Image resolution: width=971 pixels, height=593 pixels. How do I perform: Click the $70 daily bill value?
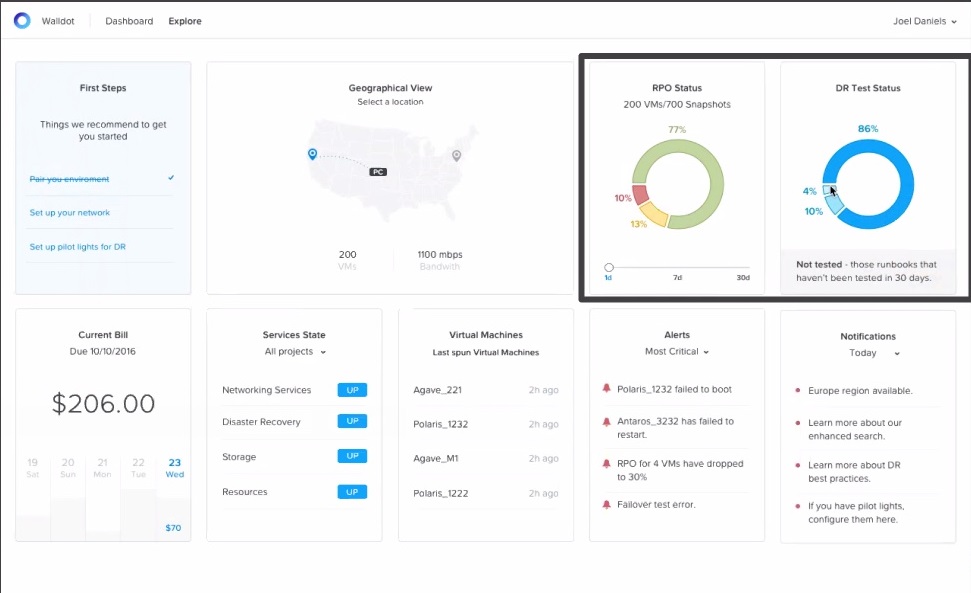tap(173, 528)
